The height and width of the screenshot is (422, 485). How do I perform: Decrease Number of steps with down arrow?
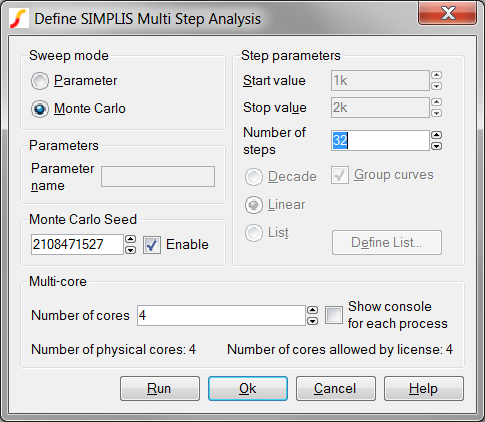pos(437,146)
